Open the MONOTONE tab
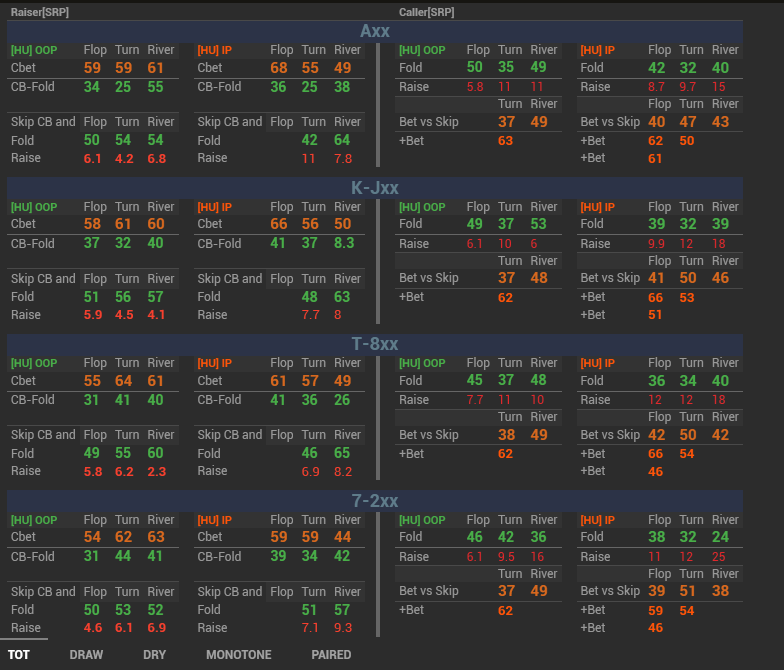The image size is (784, 670). tap(238, 654)
